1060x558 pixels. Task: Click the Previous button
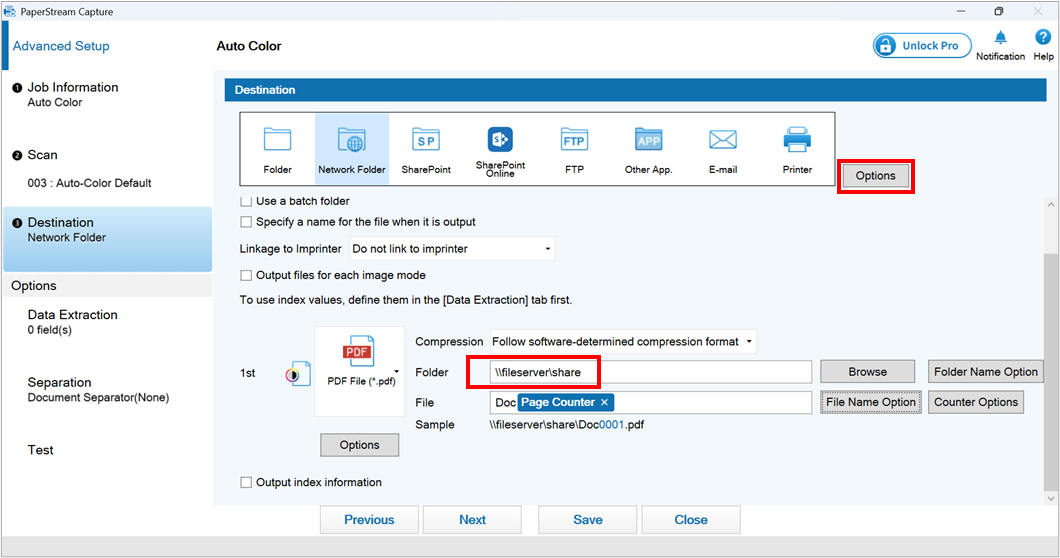click(369, 519)
